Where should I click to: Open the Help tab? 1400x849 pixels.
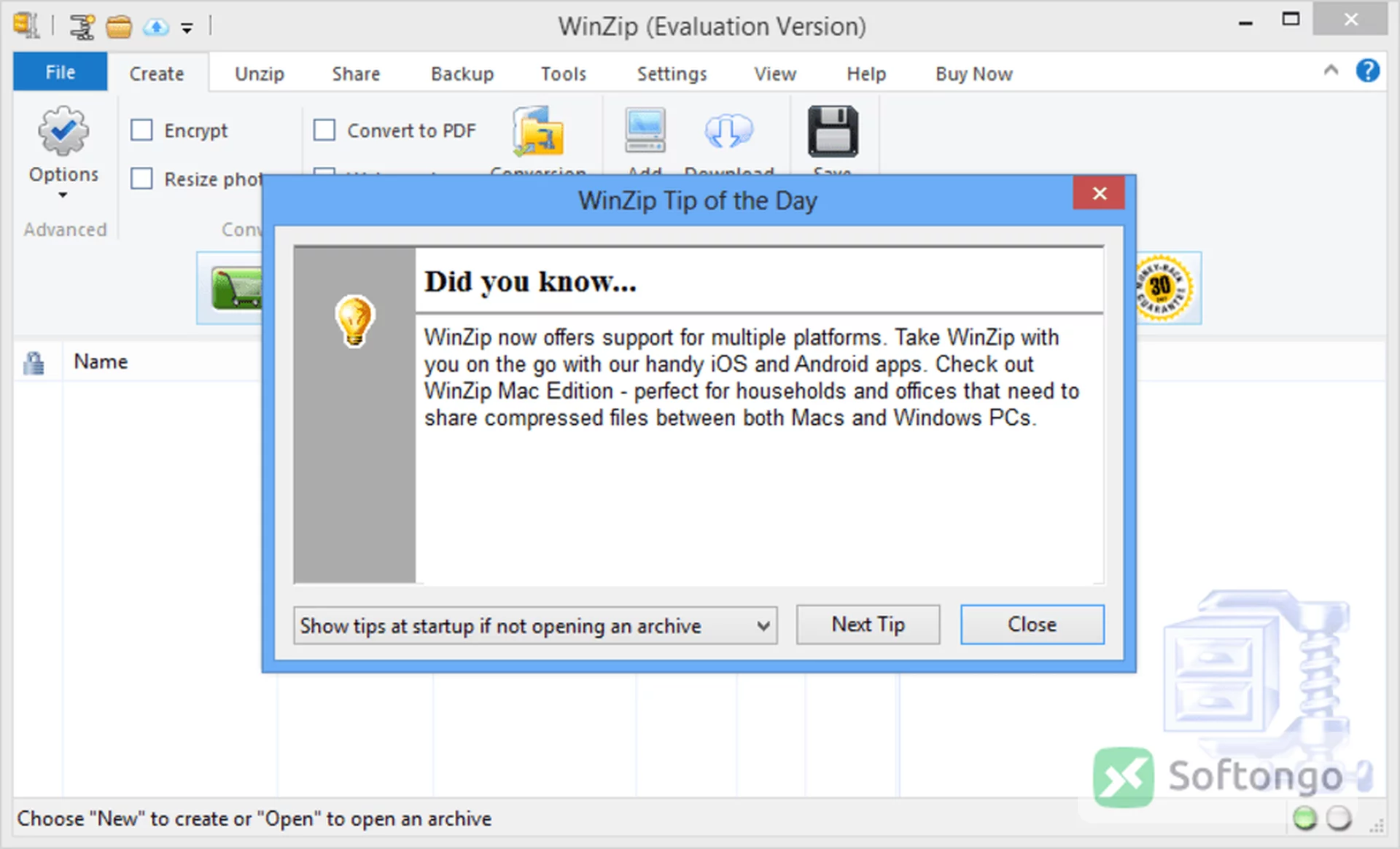click(866, 74)
